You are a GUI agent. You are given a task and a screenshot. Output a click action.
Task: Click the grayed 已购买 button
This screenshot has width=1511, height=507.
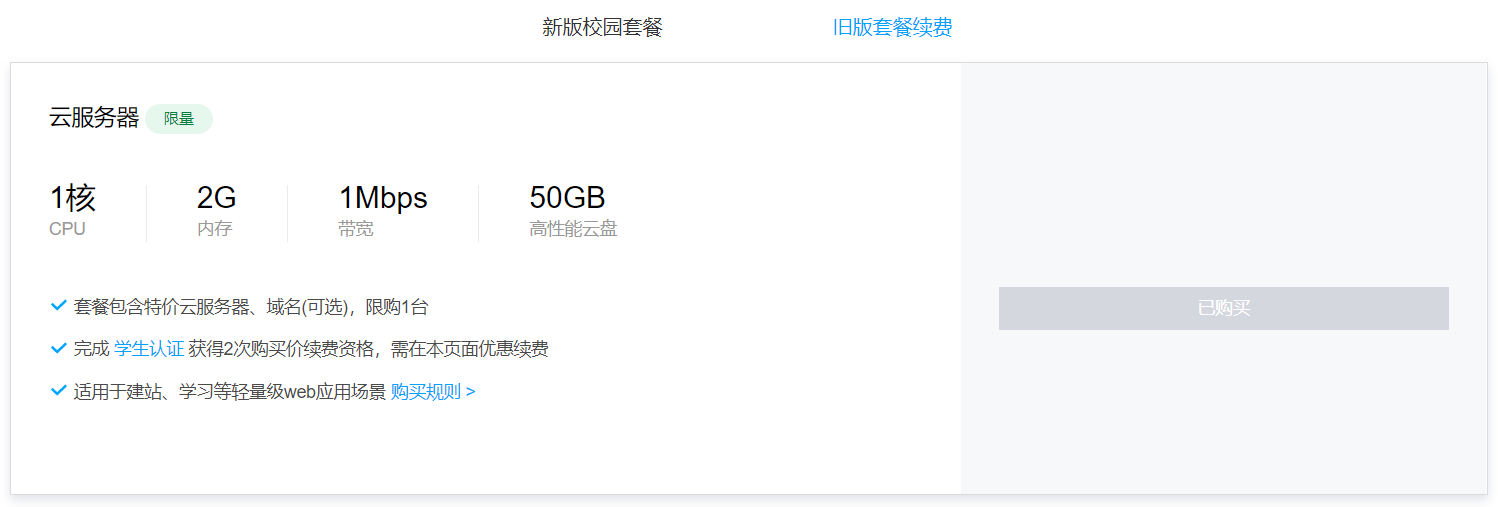[1223, 308]
